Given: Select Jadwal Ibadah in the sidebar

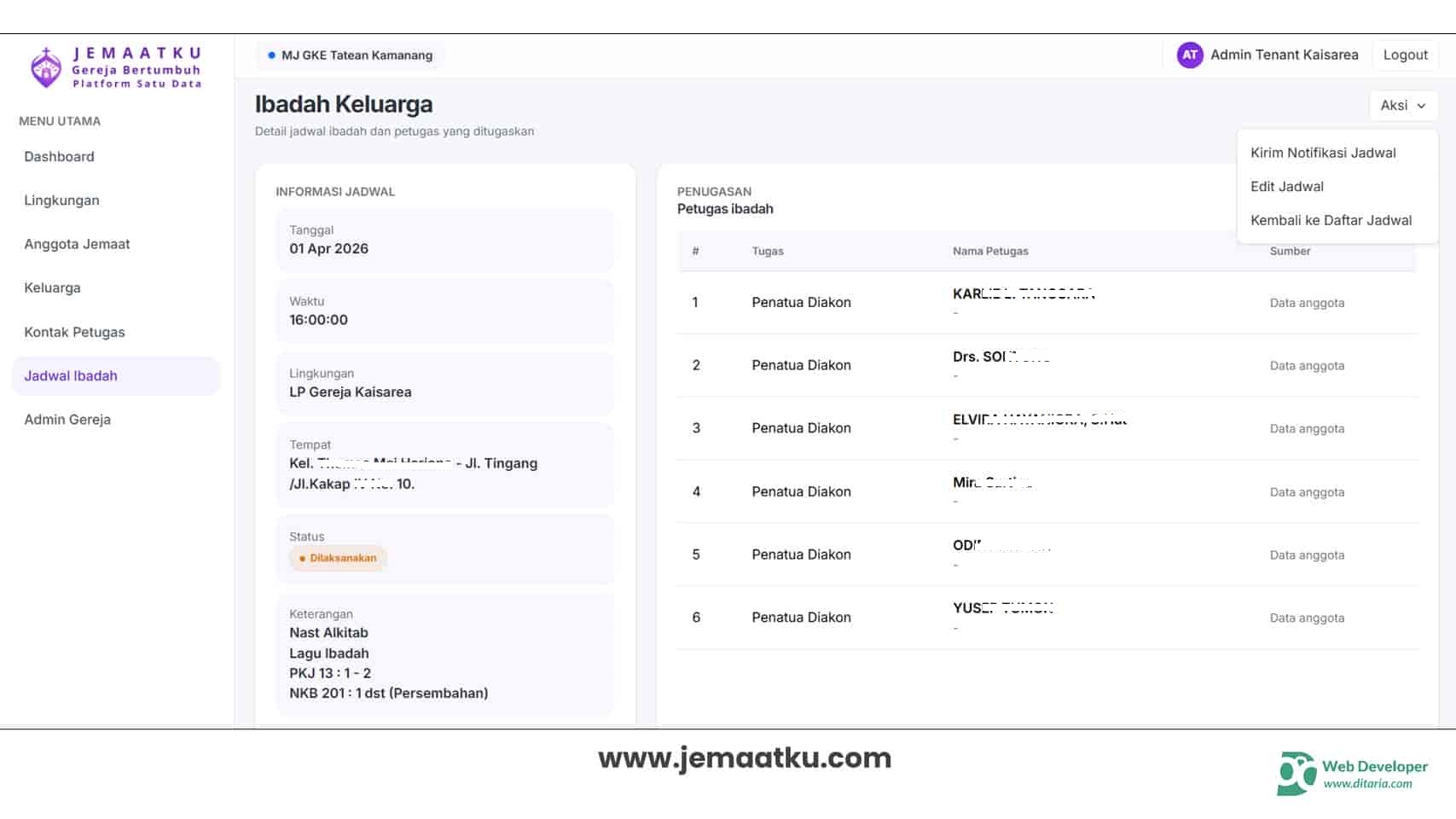Looking at the screenshot, I should pyautogui.click(x=69, y=375).
